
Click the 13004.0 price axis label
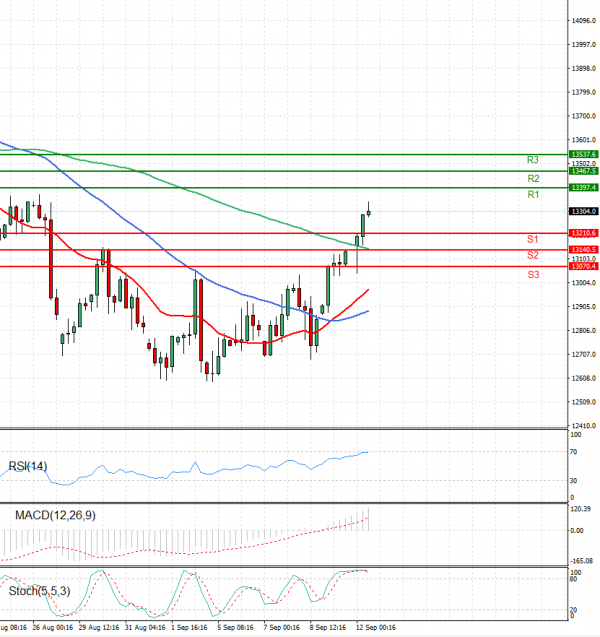[x=584, y=283]
